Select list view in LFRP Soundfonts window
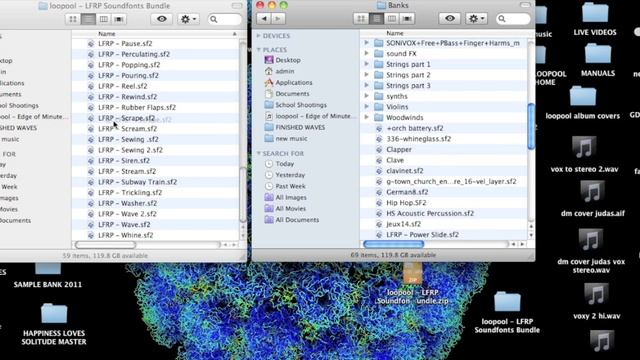The width and height of the screenshot is (640, 360). coord(88,19)
